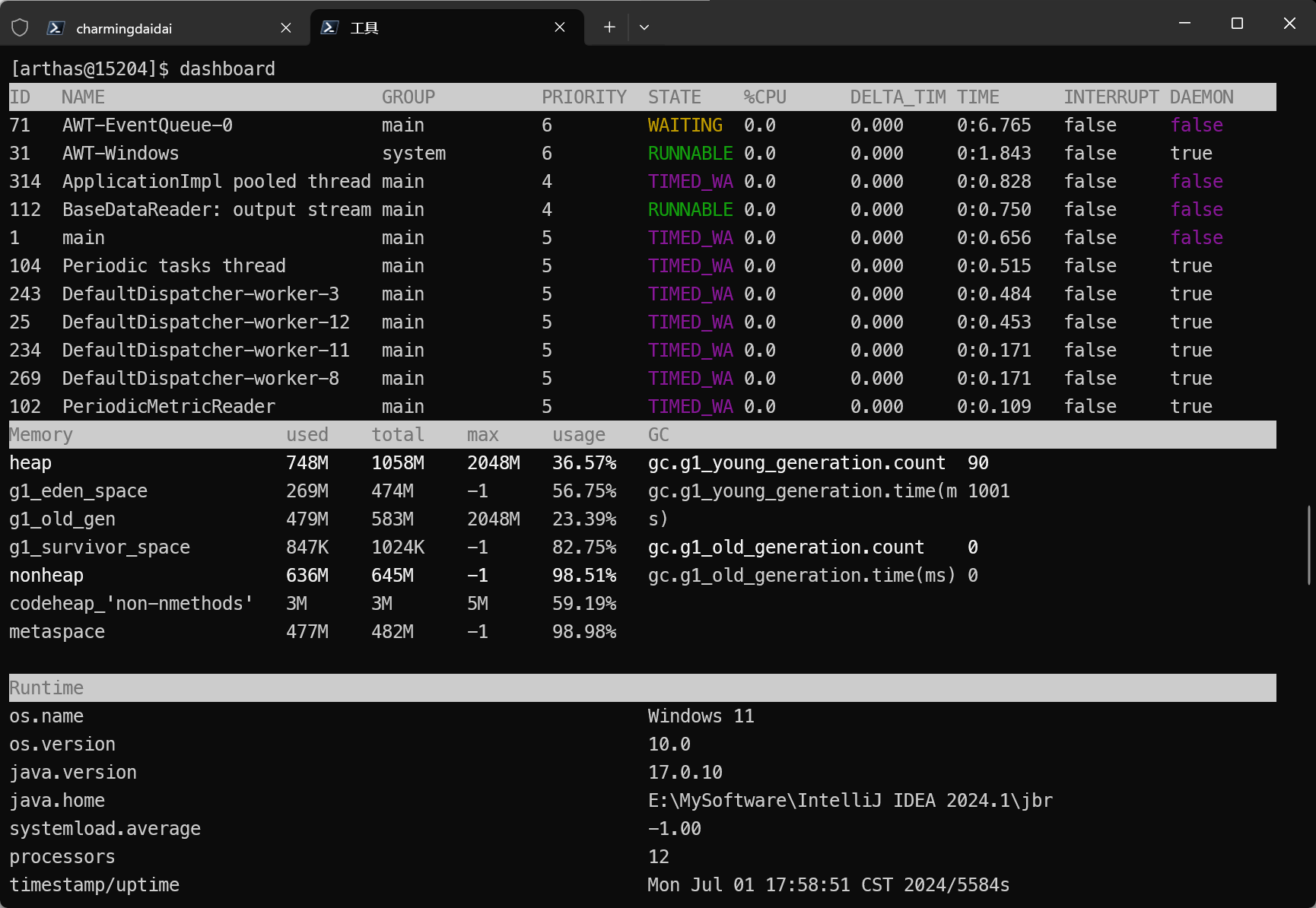This screenshot has height=908, width=1316.
Task: Click PowerShell icon on 工具 tab
Action: click(x=329, y=28)
